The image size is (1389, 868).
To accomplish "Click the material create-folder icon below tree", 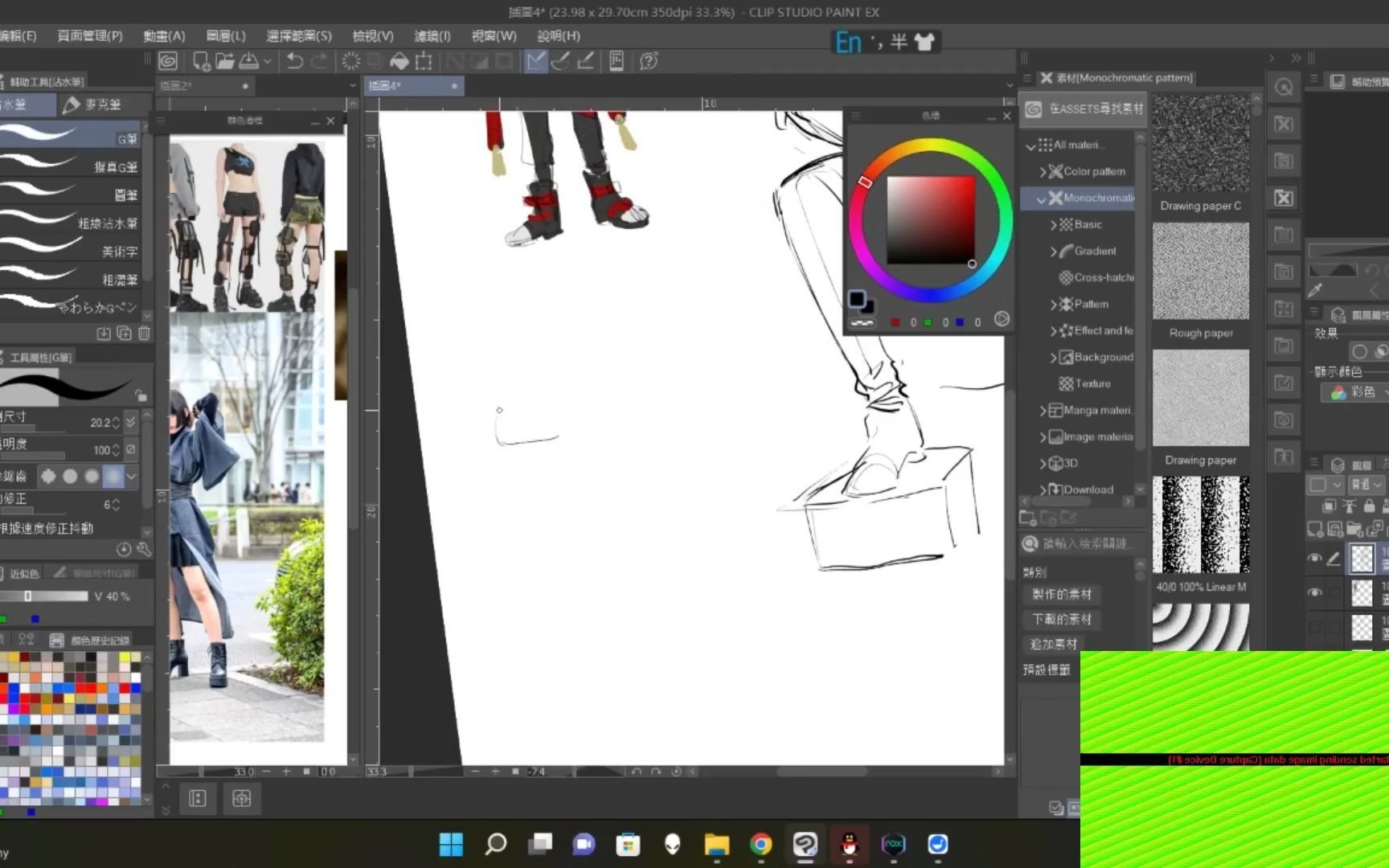I will 1027,518.
